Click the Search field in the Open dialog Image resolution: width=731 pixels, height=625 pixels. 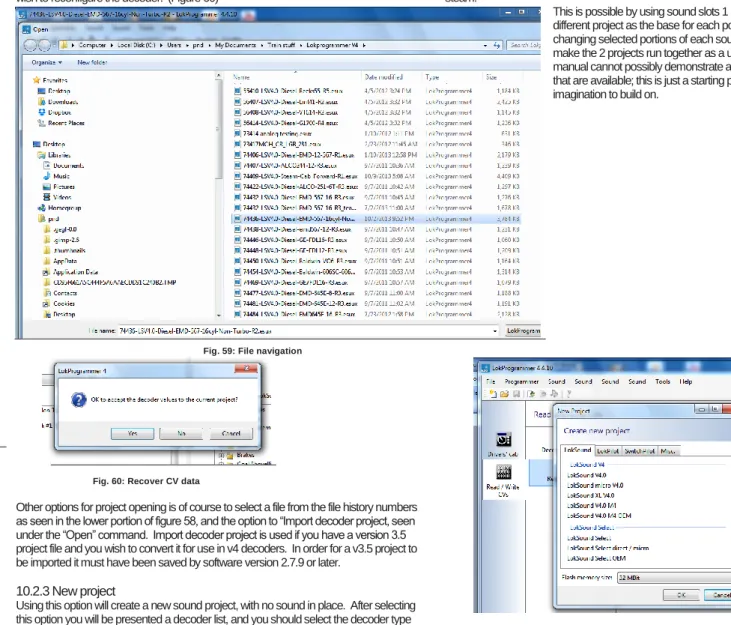click(x=524, y=45)
